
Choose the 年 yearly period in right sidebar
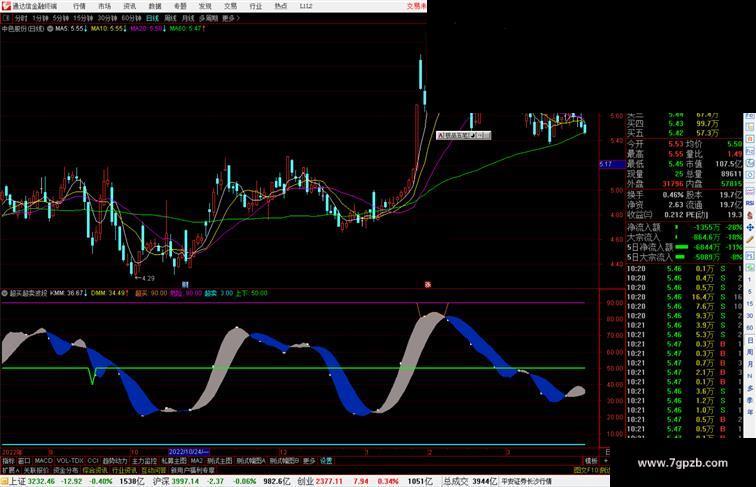pyautogui.click(x=750, y=412)
